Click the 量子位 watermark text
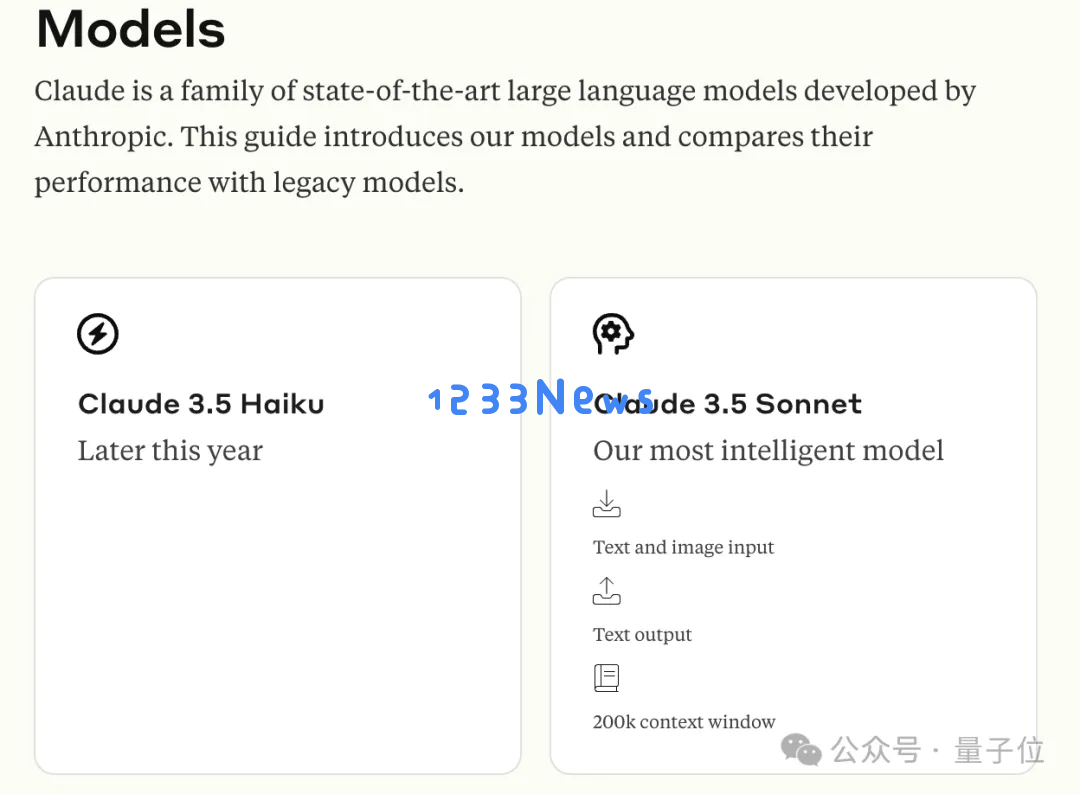The image size is (1080, 794). (x=999, y=751)
